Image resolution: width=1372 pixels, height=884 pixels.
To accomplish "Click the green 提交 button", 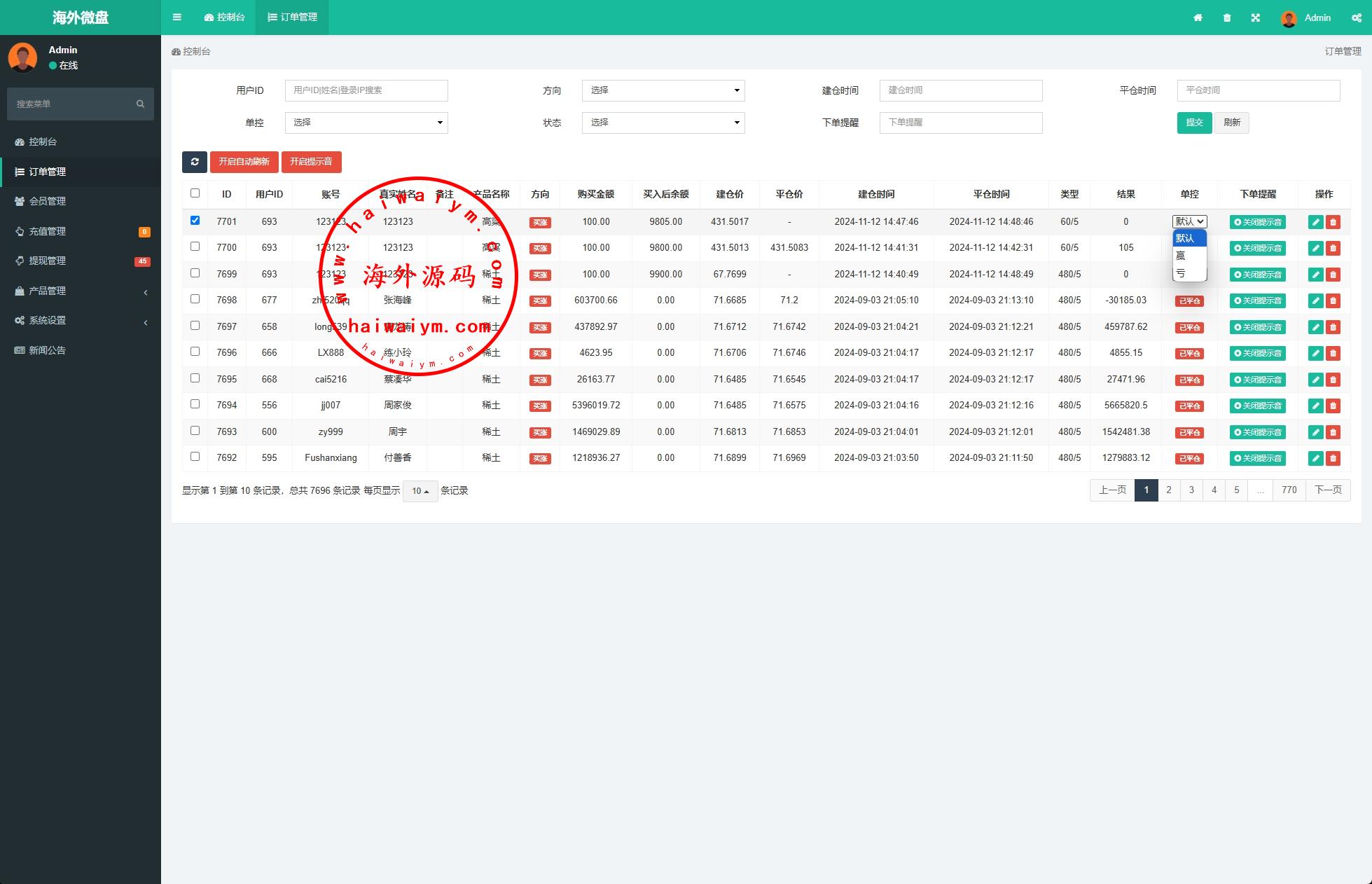I will point(1194,123).
